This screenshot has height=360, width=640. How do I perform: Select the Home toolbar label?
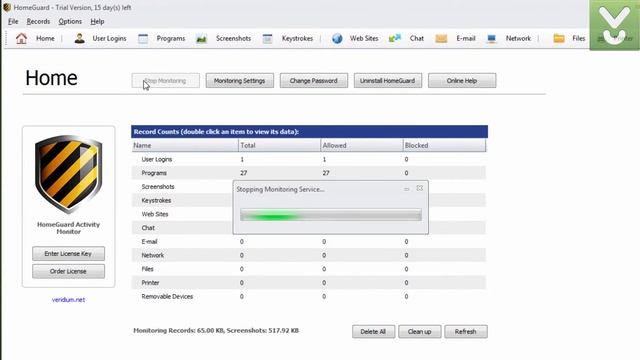[x=45, y=38]
